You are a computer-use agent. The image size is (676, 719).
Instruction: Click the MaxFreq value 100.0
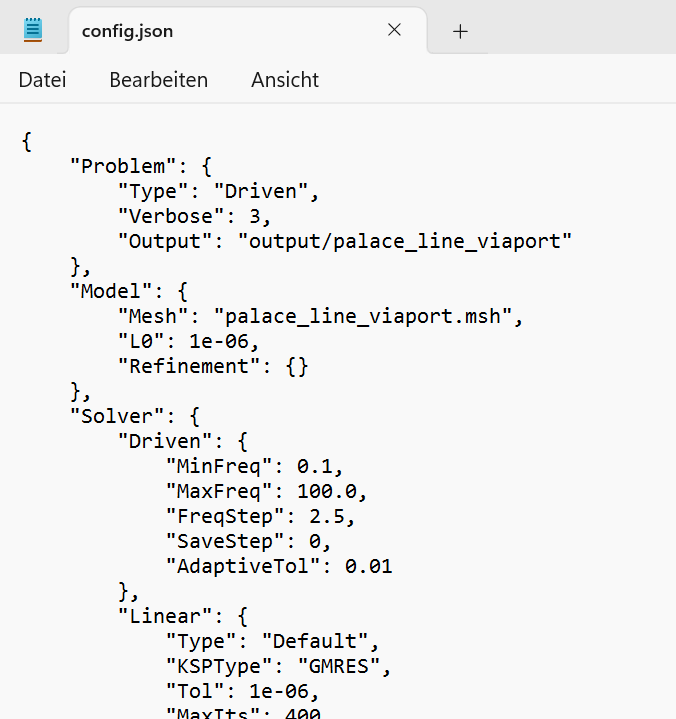(327, 492)
